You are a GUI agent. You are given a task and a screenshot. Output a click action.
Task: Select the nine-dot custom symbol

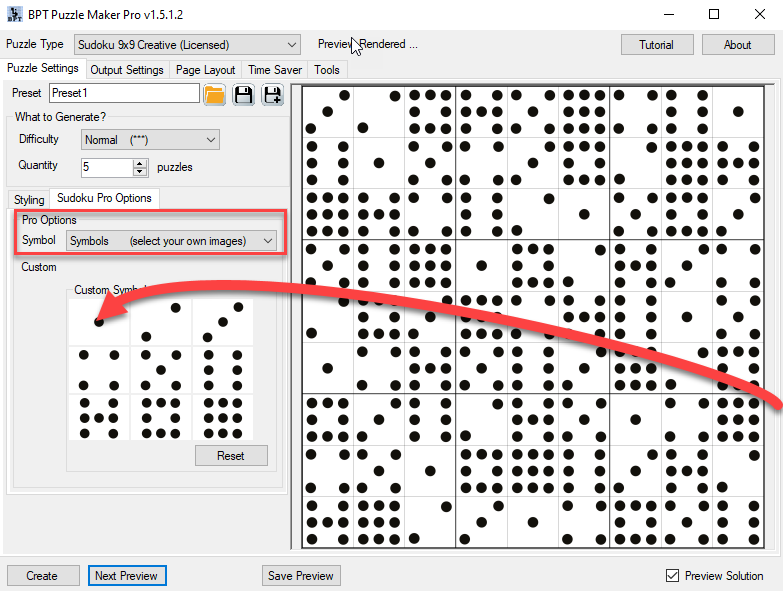click(222, 417)
